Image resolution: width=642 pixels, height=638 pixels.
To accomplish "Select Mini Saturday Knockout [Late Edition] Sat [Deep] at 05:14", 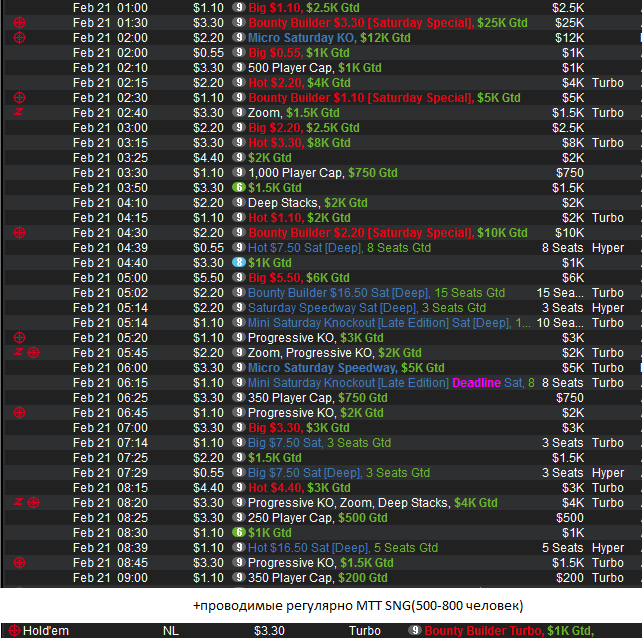I will point(389,323).
